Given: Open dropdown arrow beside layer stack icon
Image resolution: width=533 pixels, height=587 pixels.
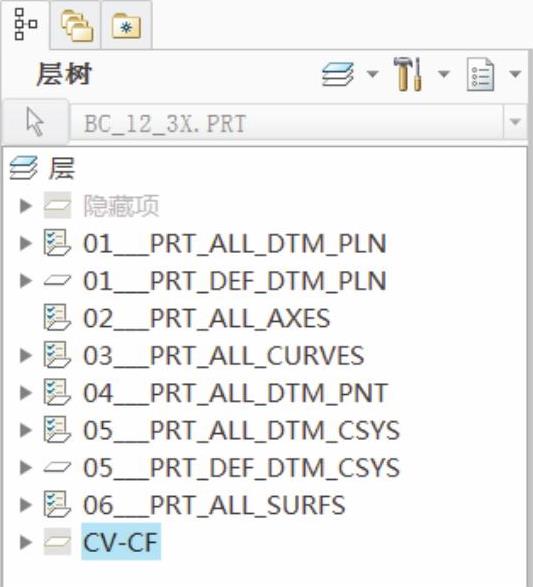Looking at the screenshot, I should pyautogui.click(x=372, y=74).
